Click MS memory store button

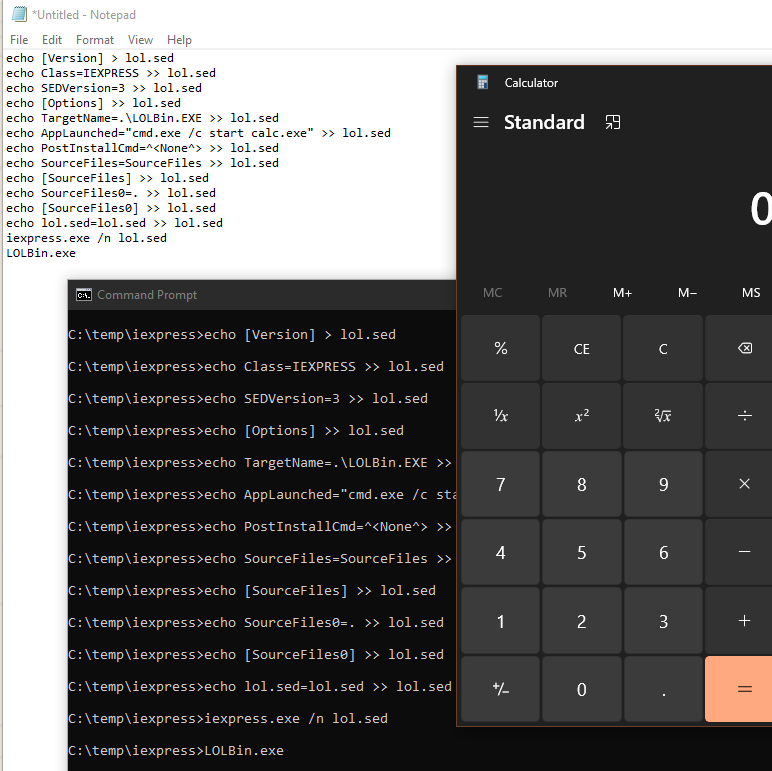coord(751,293)
